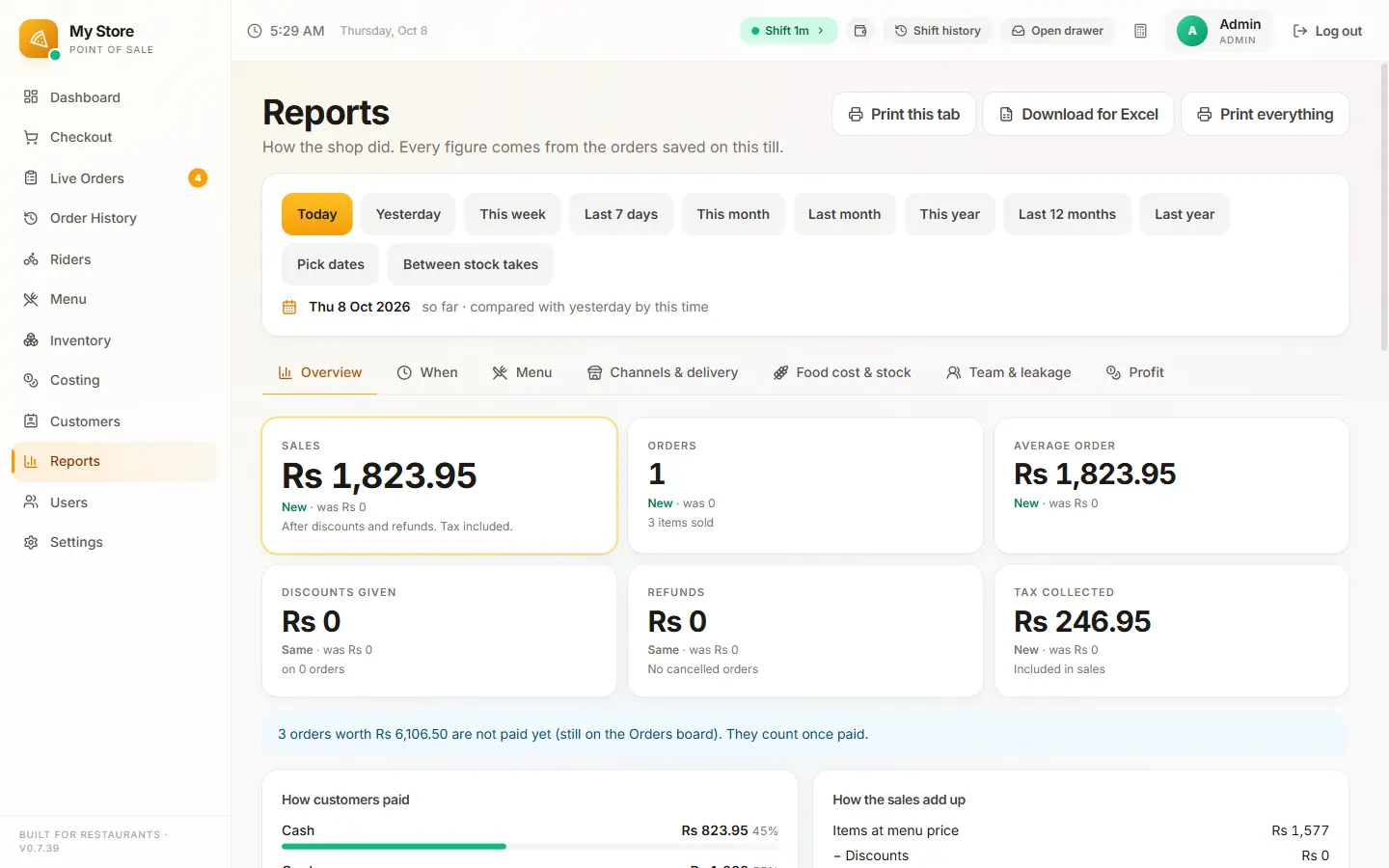The image size is (1389, 868).
Task: Select the This week range
Action: pos(512,214)
